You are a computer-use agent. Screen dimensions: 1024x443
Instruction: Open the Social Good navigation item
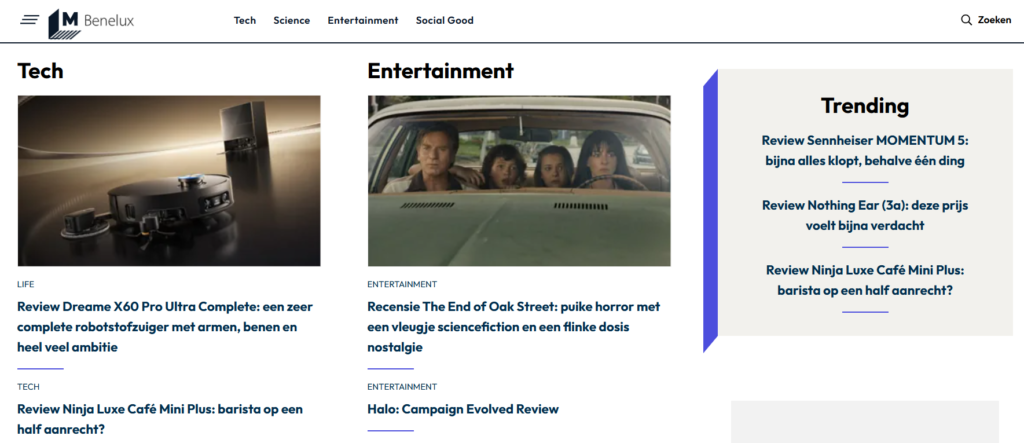coord(445,20)
